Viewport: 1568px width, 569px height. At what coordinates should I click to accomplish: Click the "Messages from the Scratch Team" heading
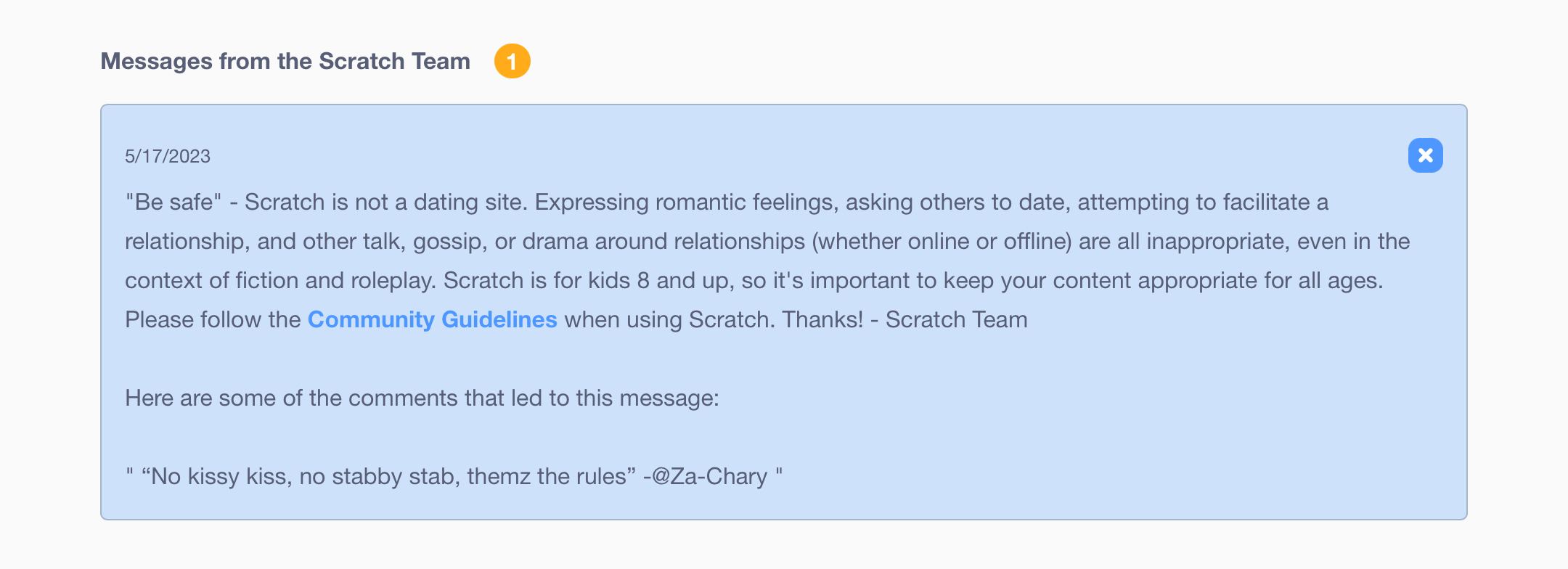coord(285,61)
